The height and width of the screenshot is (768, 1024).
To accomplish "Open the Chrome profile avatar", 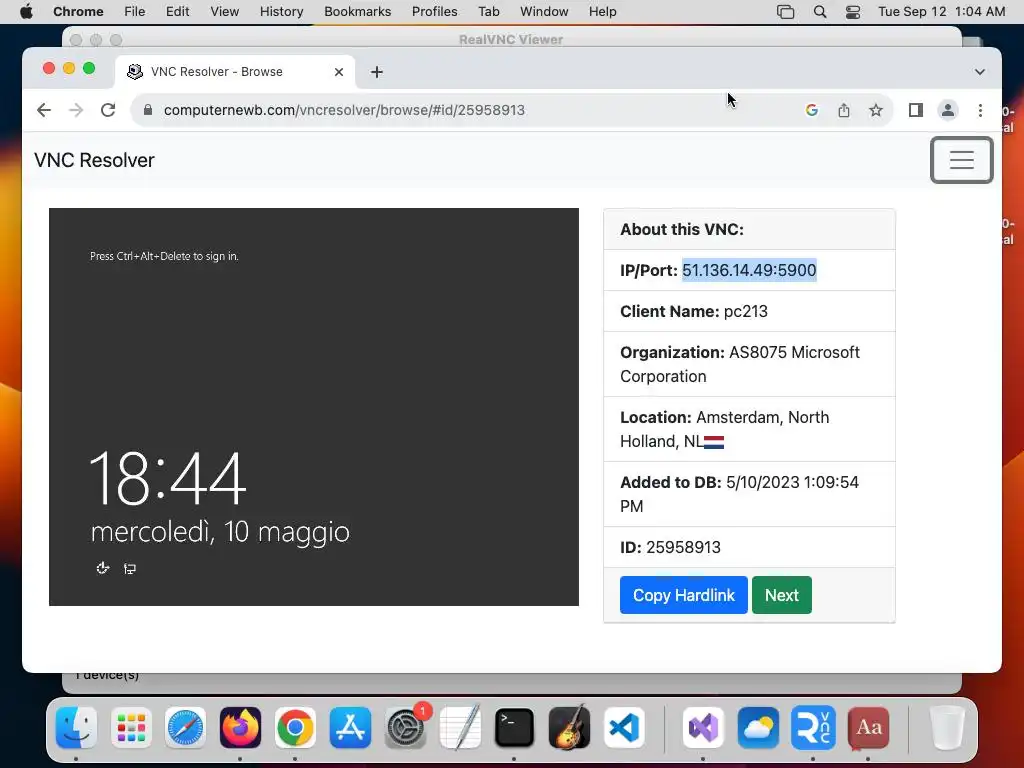I will point(948,110).
